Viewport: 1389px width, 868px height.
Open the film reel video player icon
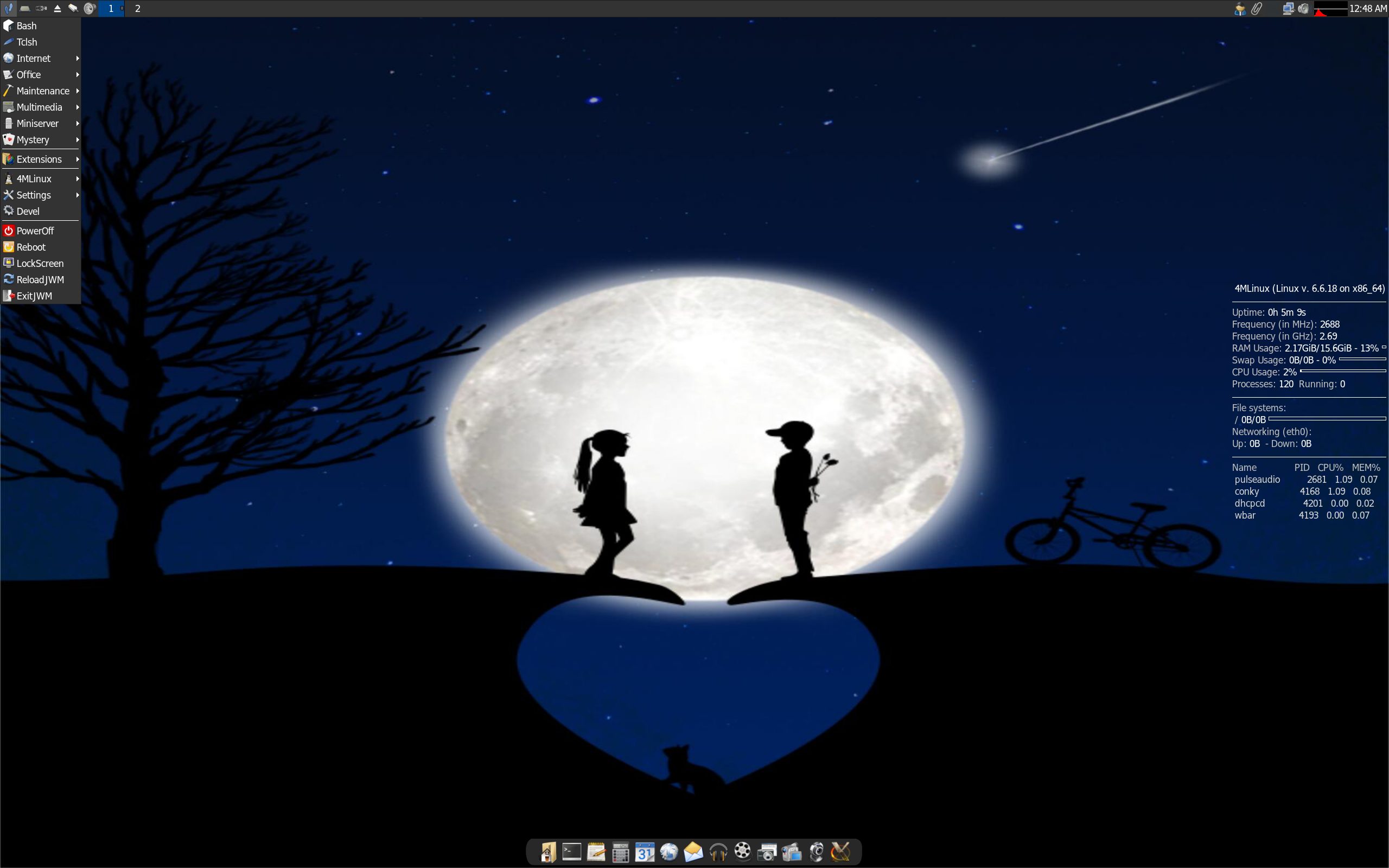click(743, 851)
